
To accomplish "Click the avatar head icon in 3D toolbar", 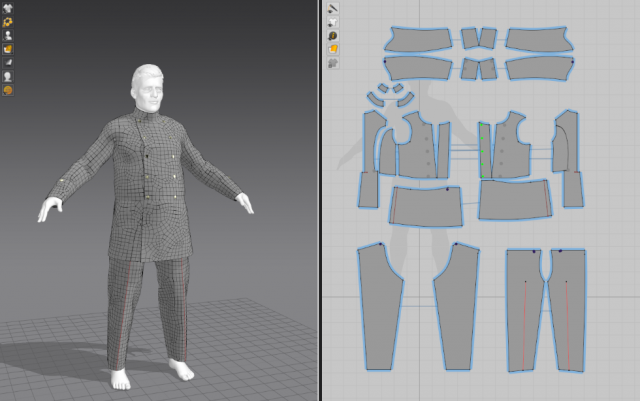I will pos(8,76).
